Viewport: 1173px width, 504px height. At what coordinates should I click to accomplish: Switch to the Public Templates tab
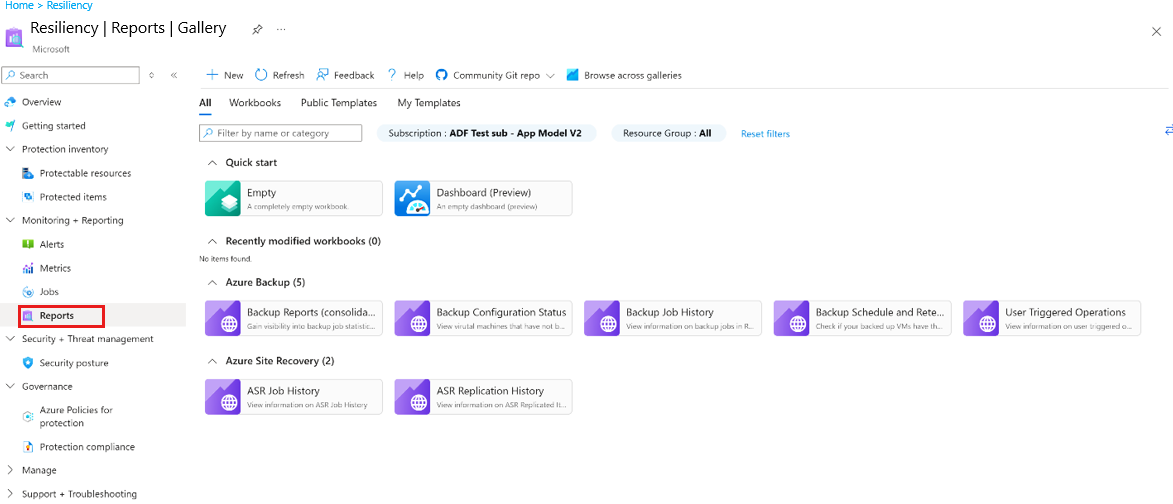[339, 103]
